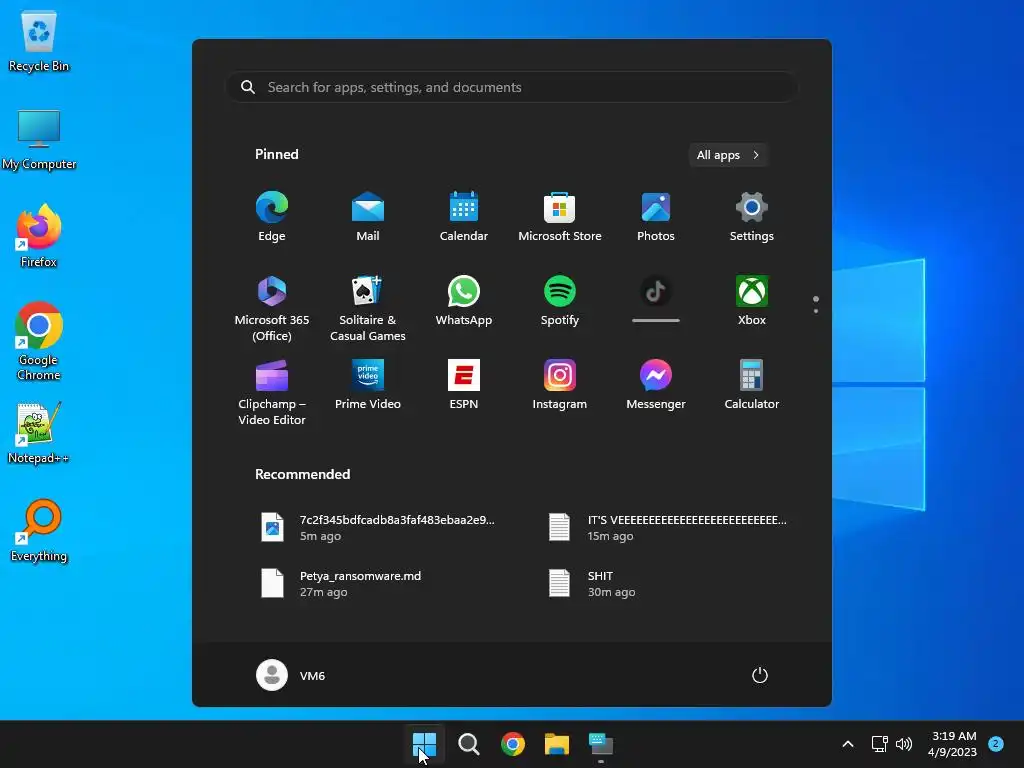This screenshot has width=1024, height=768.
Task: Launch the Photos app
Action: coord(656,217)
